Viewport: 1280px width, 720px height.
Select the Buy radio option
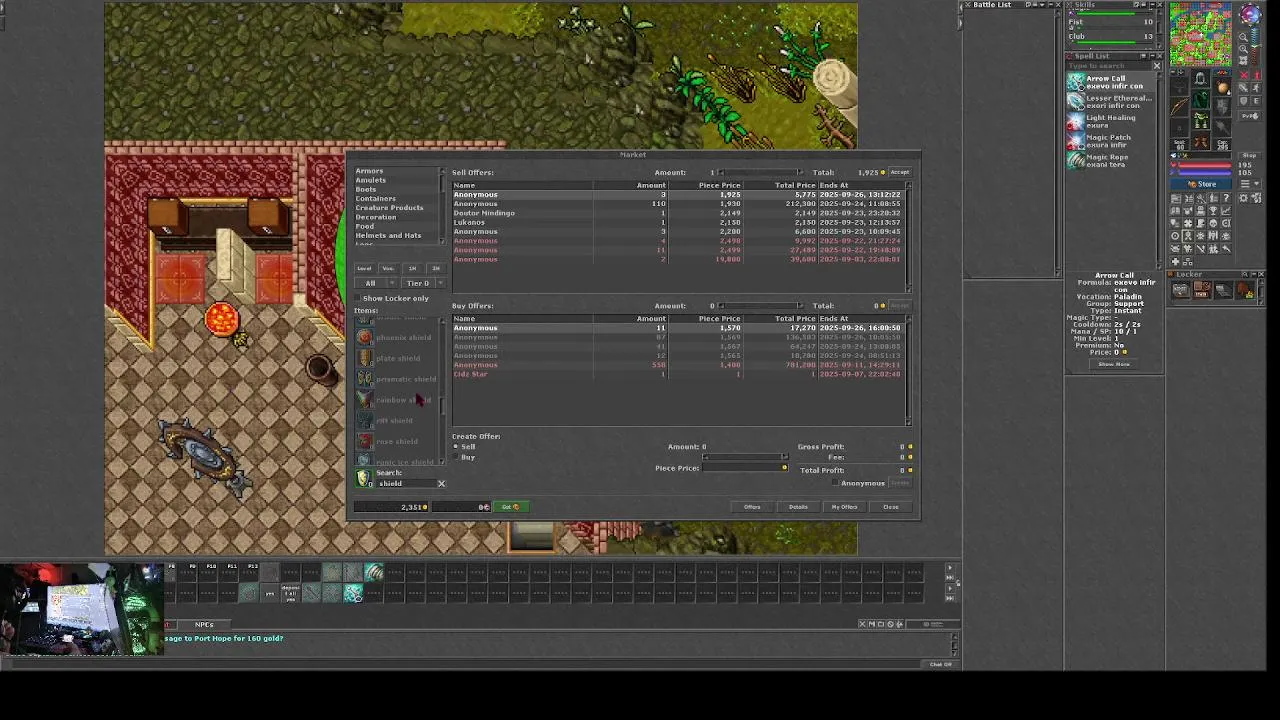coord(457,458)
